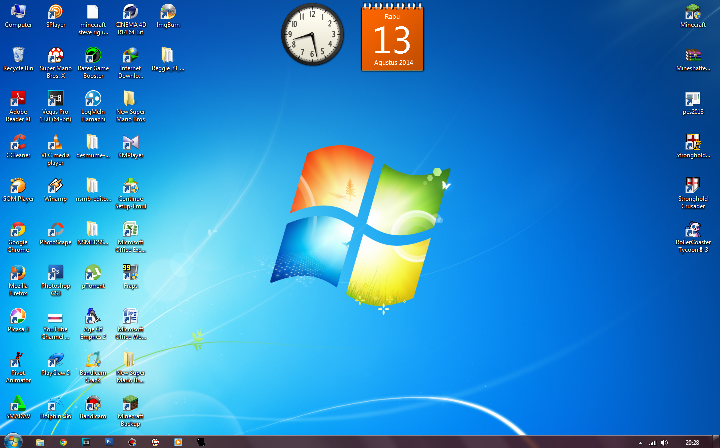Launch PhotoScape
This screenshot has height=448, width=720.
click(56, 234)
